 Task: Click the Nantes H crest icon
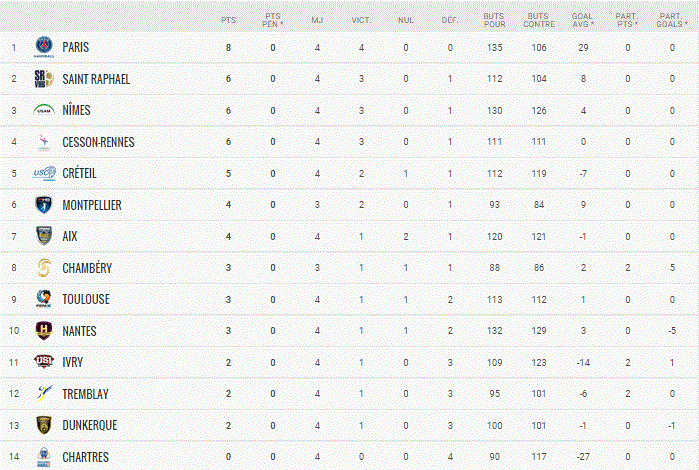click(44, 330)
